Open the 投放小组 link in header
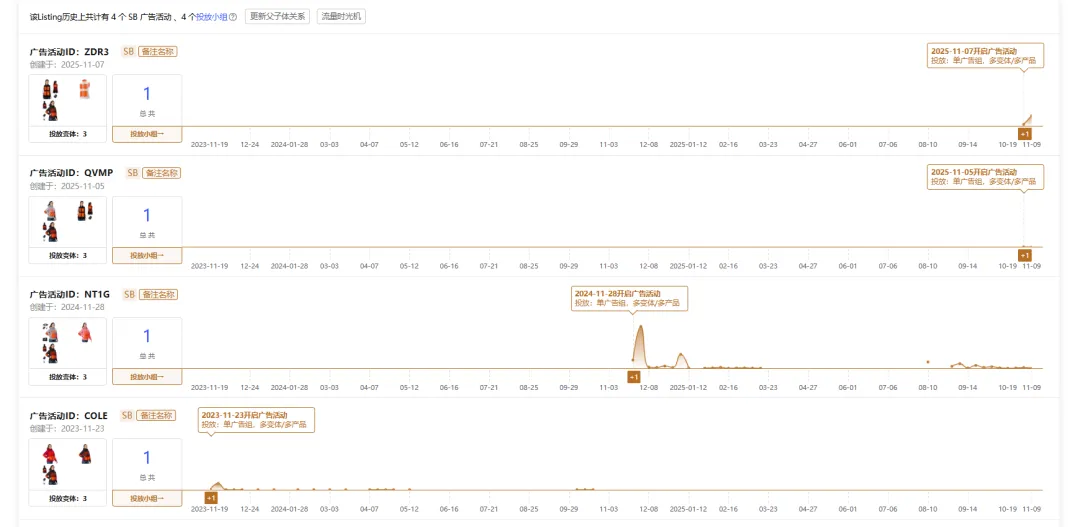Image resolution: width=1080 pixels, height=527 pixels. (x=211, y=17)
